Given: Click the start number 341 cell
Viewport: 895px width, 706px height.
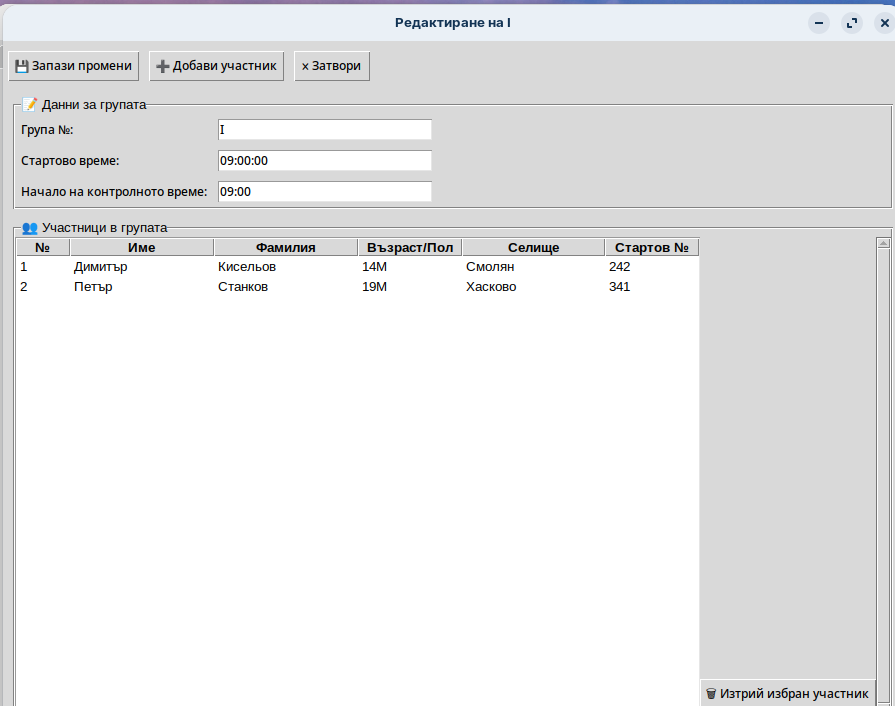Looking at the screenshot, I should click(x=620, y=287).
